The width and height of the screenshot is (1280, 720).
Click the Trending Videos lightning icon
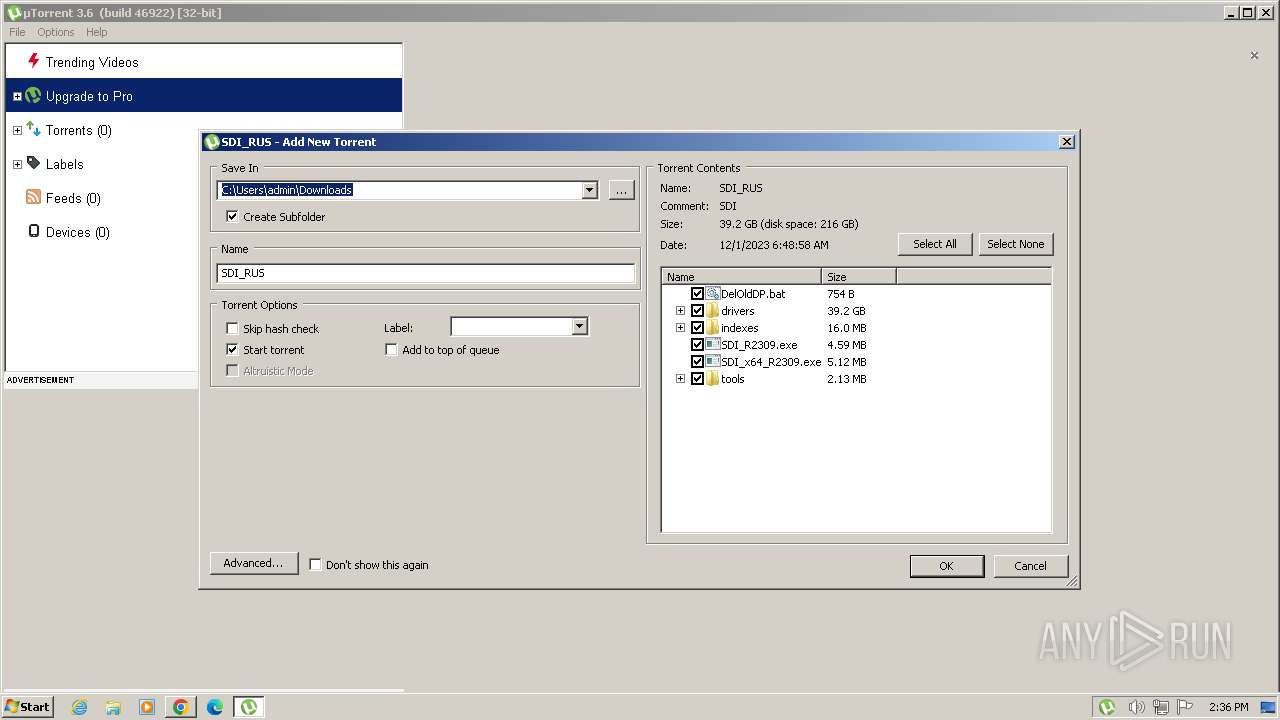click(x=33, y=61)
